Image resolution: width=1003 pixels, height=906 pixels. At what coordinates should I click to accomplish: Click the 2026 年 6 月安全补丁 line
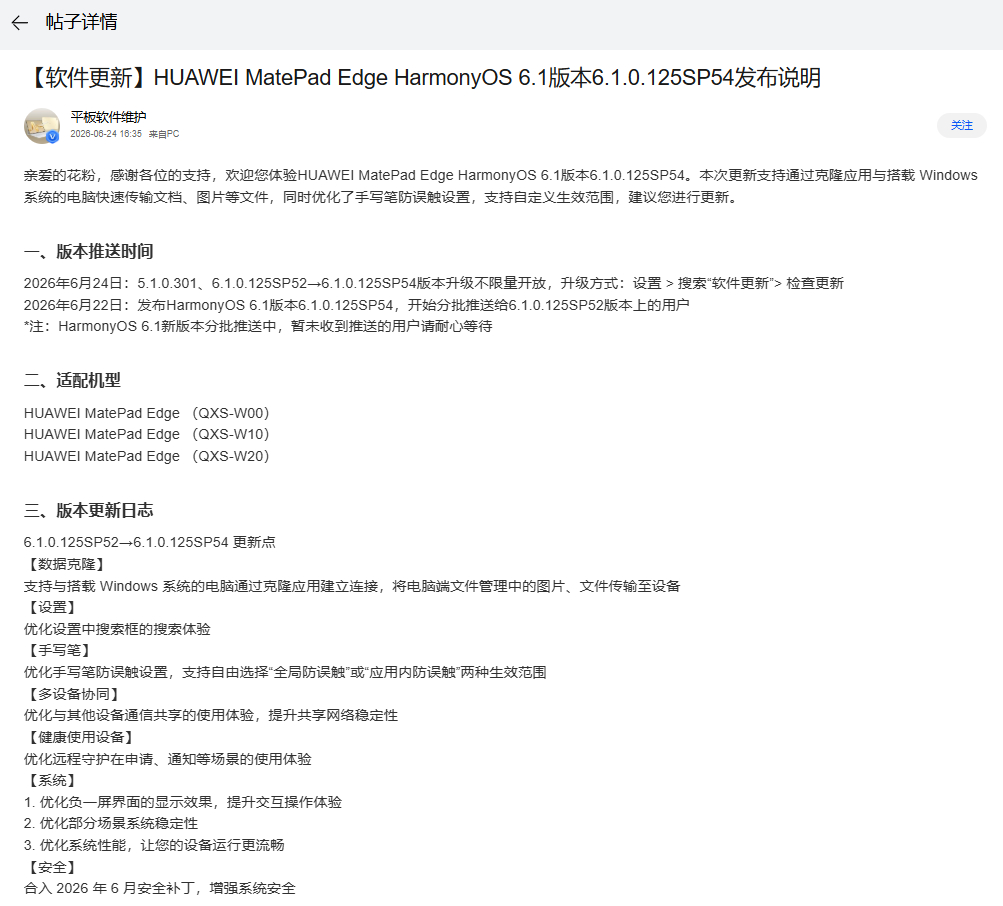[160, 888]
